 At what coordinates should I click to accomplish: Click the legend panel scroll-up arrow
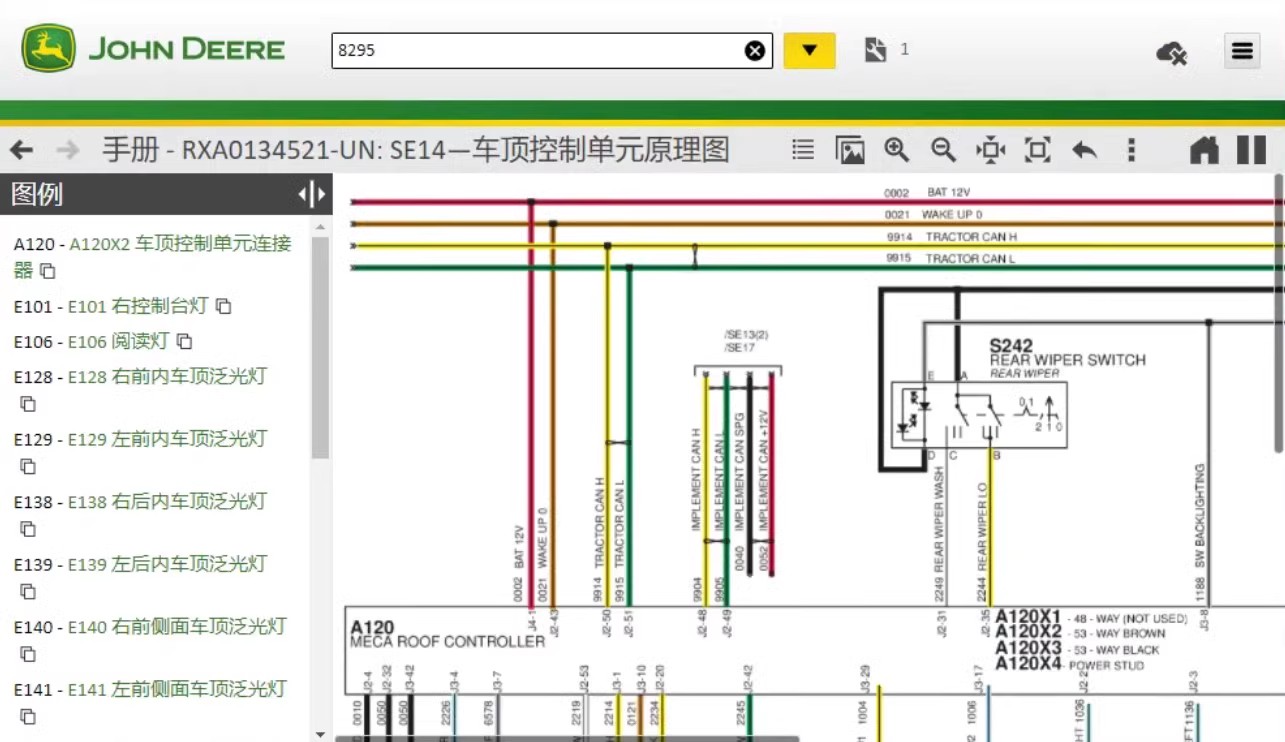tap(320, 227)
